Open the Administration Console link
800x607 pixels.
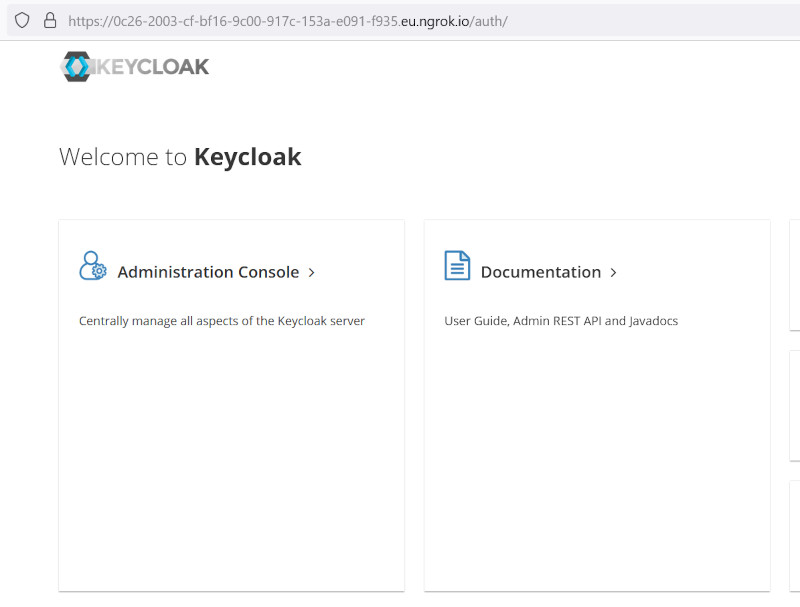208,272
